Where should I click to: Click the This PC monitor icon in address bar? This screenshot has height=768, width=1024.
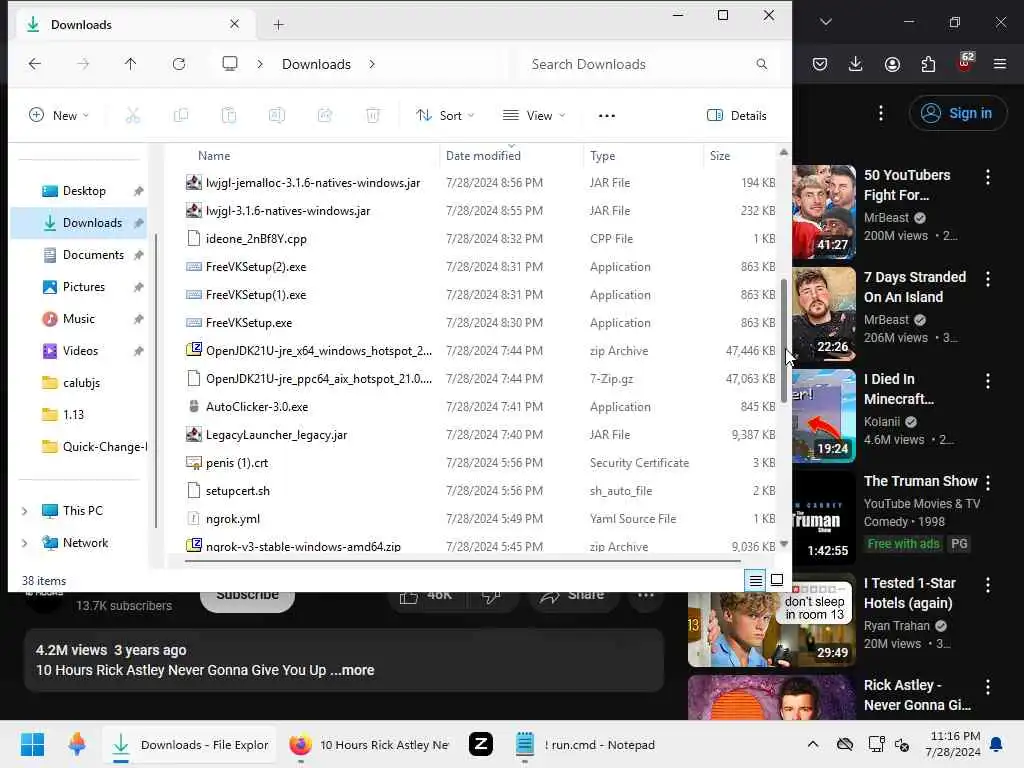coord(230,64)
